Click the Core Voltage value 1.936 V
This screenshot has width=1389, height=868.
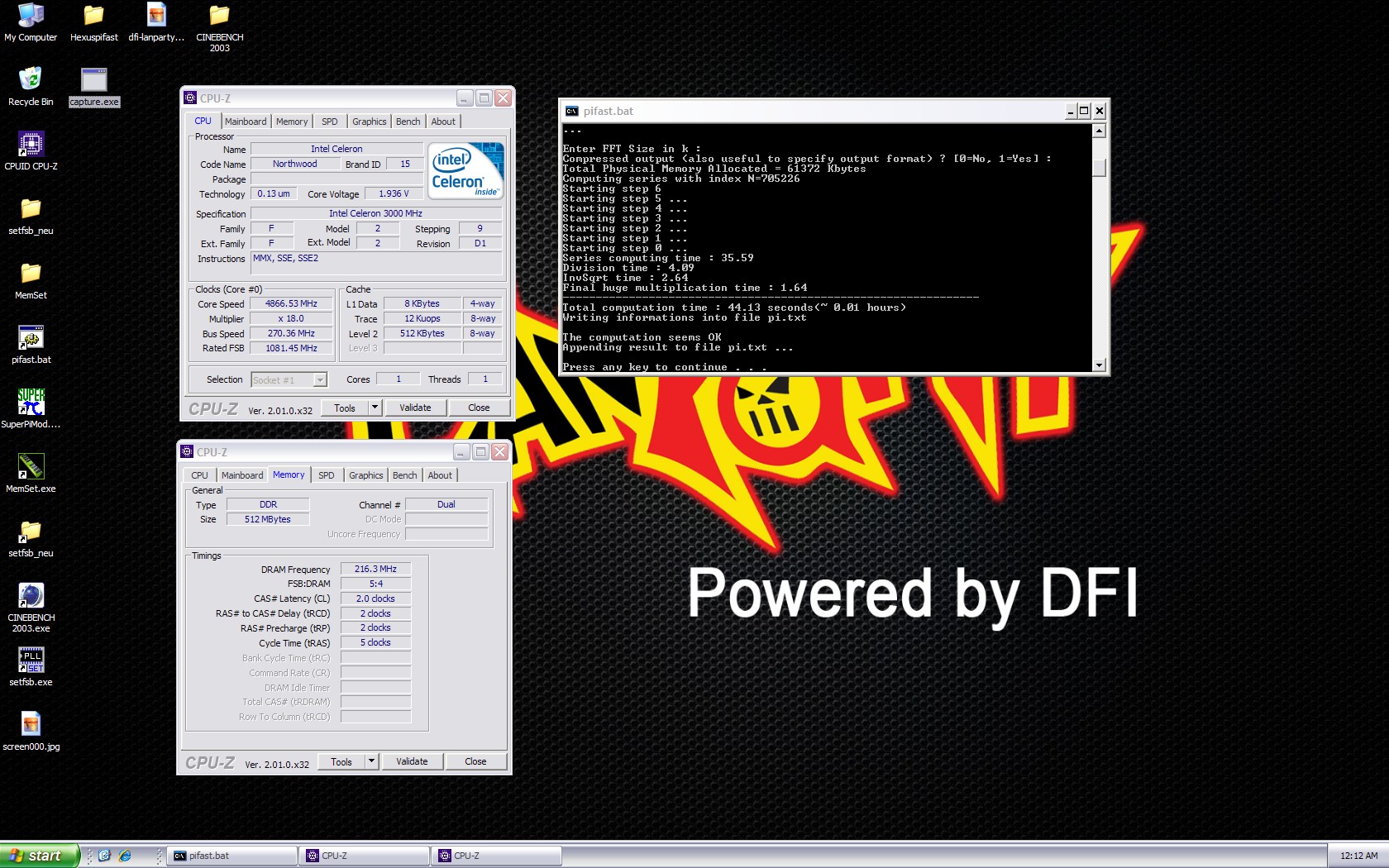394,194
